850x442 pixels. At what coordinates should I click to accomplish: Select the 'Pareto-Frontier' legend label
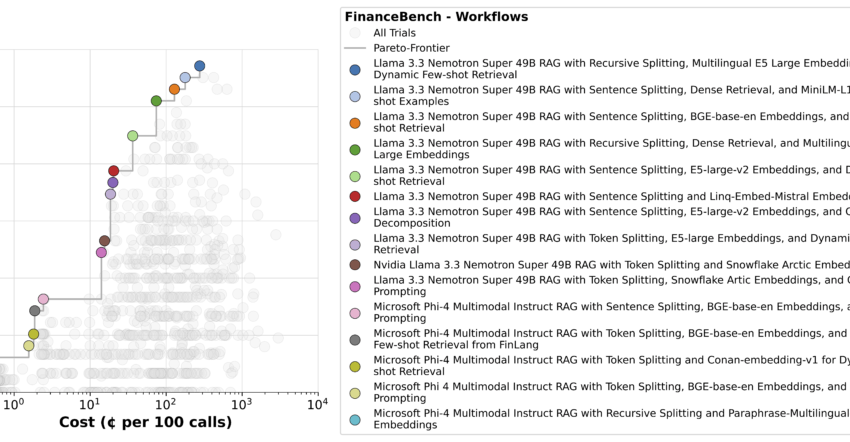[x=411, y=48]
